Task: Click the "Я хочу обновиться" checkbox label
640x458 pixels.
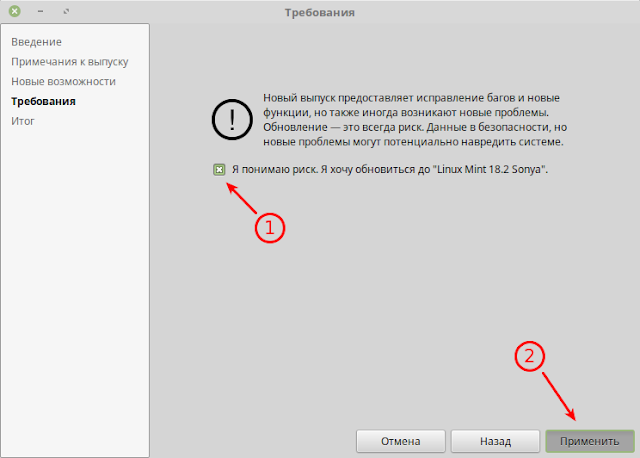Action: pos(390,169)
